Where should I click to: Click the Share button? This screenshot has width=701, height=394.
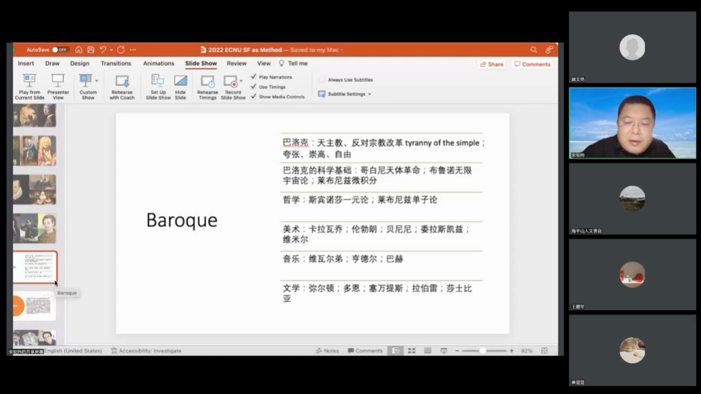click(x=492, y=64)
